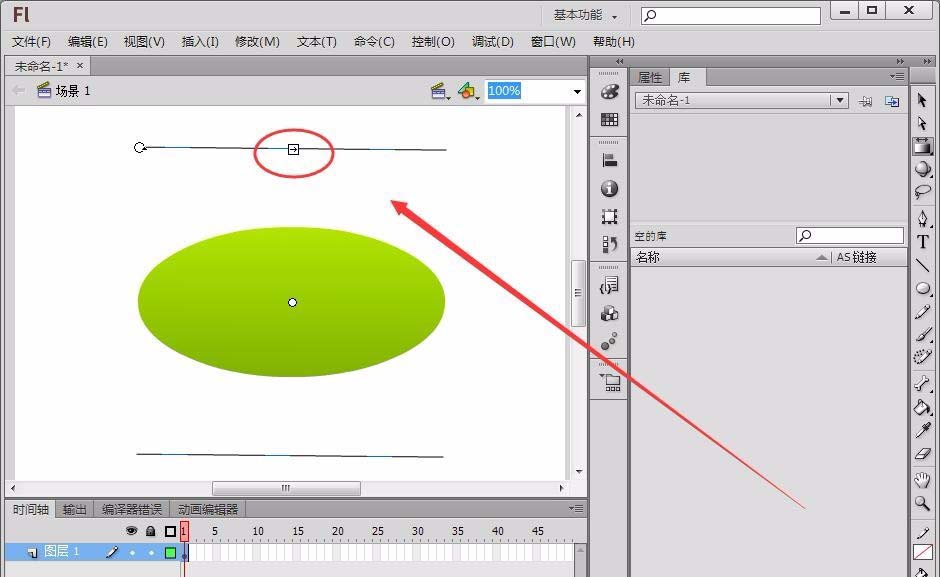Select the Bone tool
The width and height of the screenshot is (940, 577).
click(x=922, y=383)
